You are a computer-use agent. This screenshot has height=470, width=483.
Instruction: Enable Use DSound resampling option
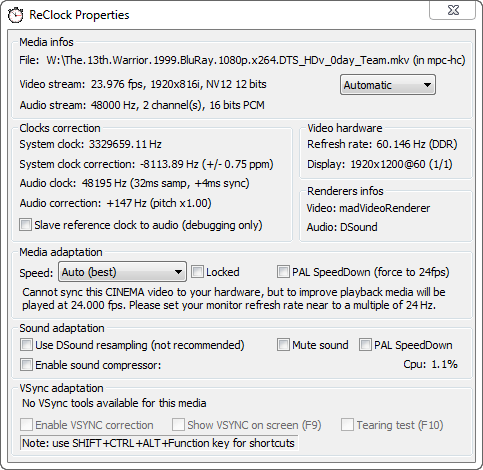26,345
